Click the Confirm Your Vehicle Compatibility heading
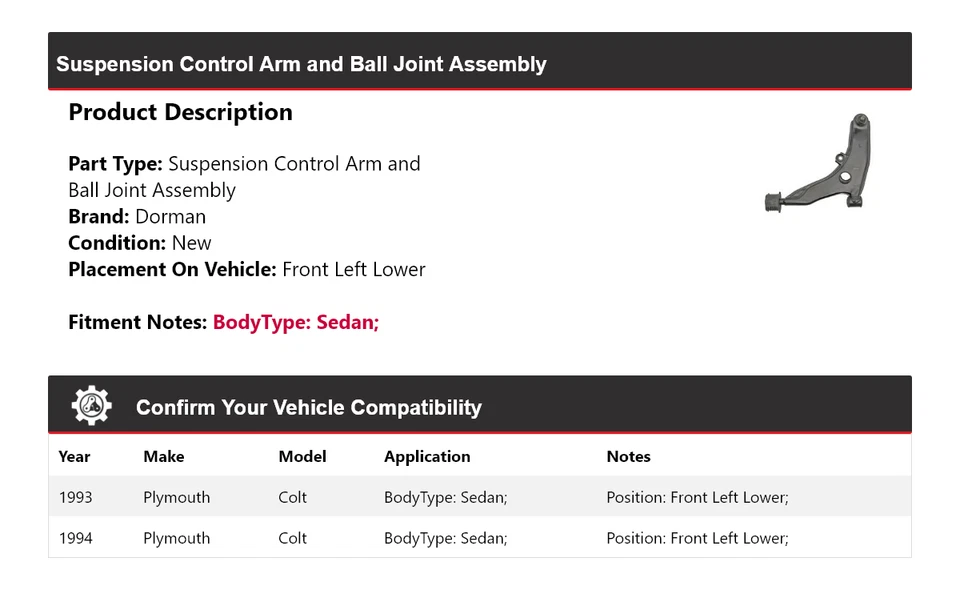The width and height of the screenshot is (960, 590). (x=308, y=408)
